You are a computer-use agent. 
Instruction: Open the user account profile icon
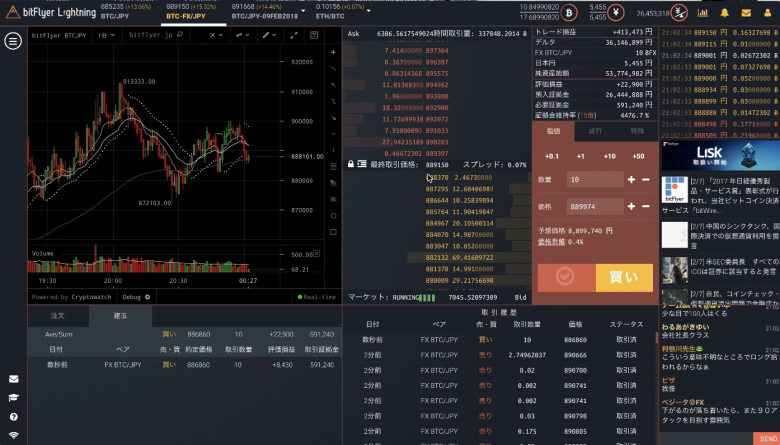click(768, 13)
